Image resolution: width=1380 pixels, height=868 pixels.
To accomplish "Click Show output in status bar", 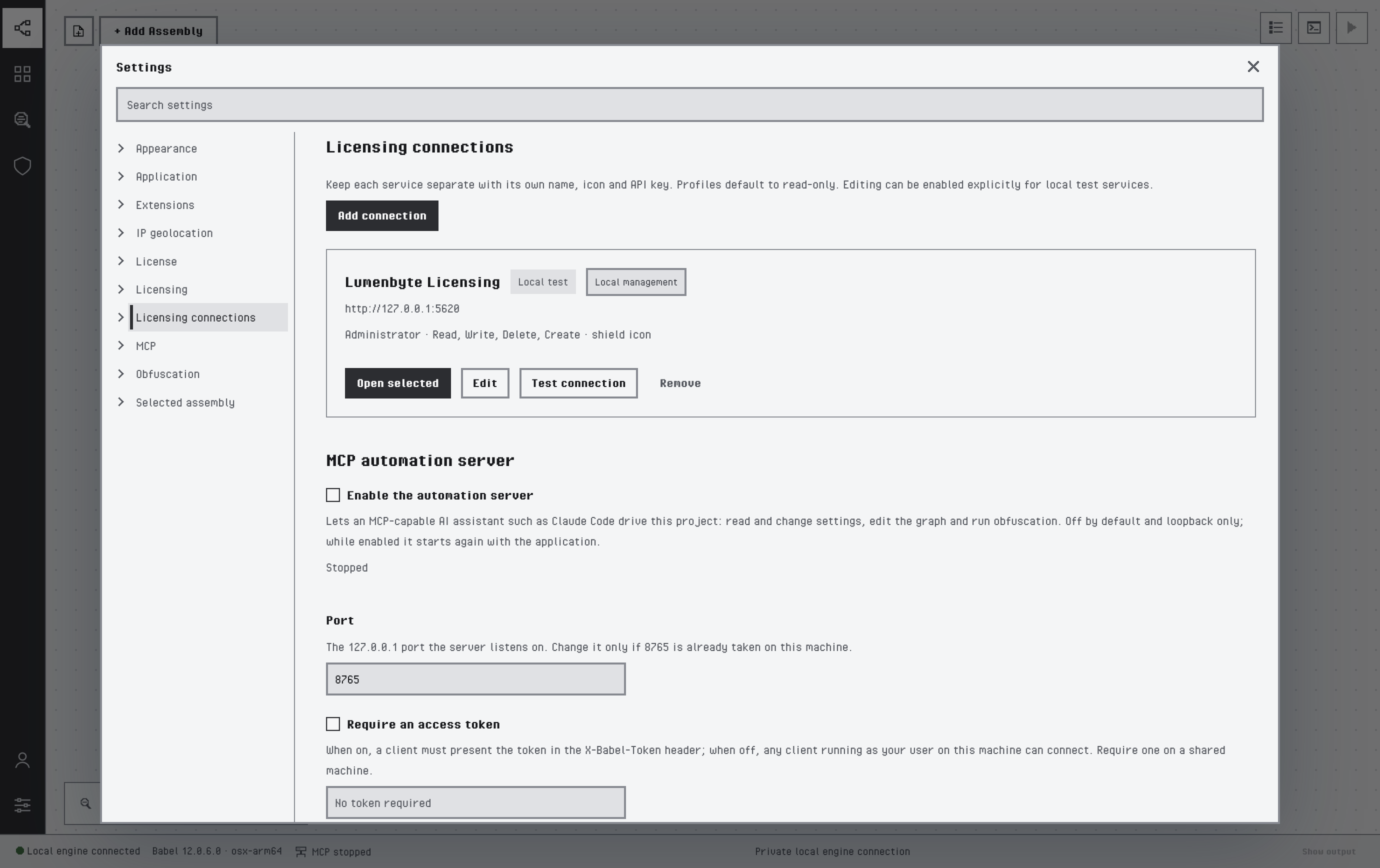I will (1328, 852).
